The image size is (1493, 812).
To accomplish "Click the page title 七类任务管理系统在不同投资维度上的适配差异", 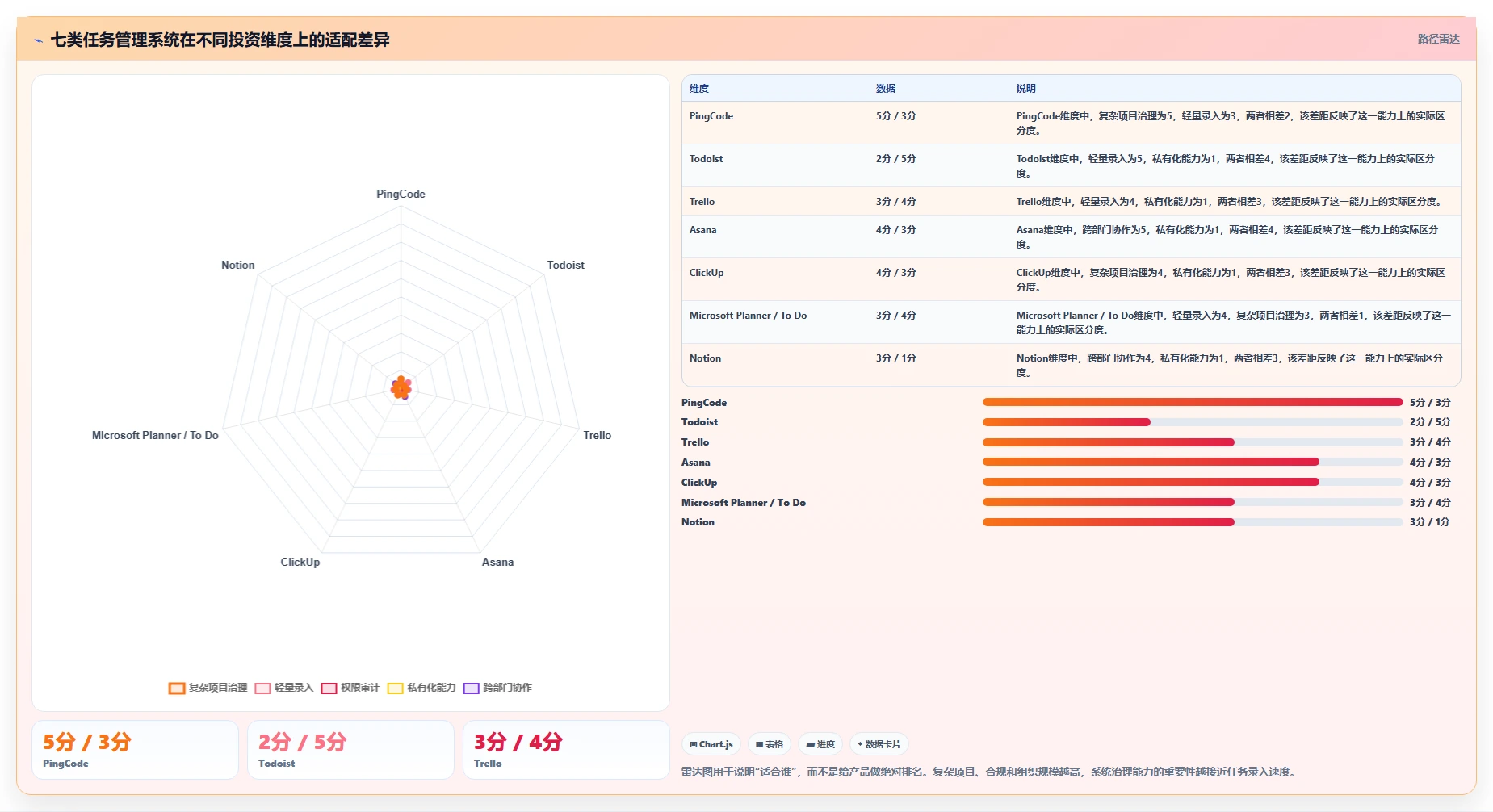I will click(220, 40).
